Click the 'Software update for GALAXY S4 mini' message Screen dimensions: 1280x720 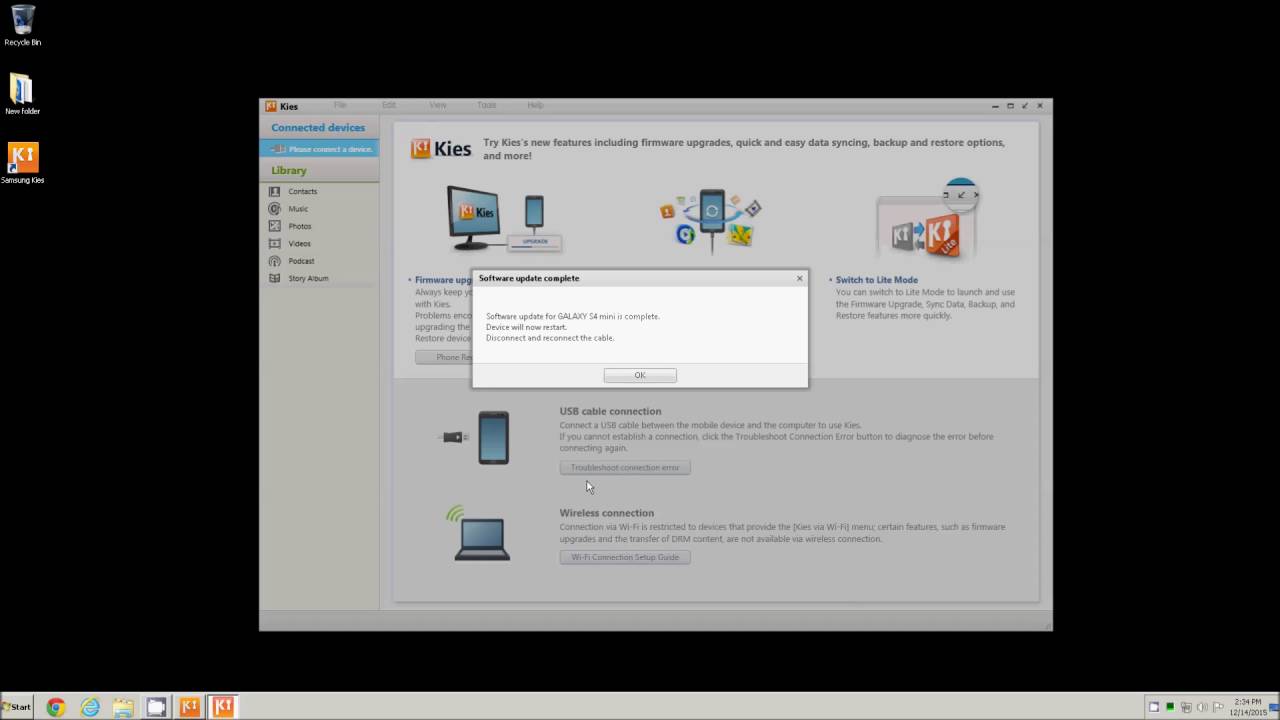(573, 316)
